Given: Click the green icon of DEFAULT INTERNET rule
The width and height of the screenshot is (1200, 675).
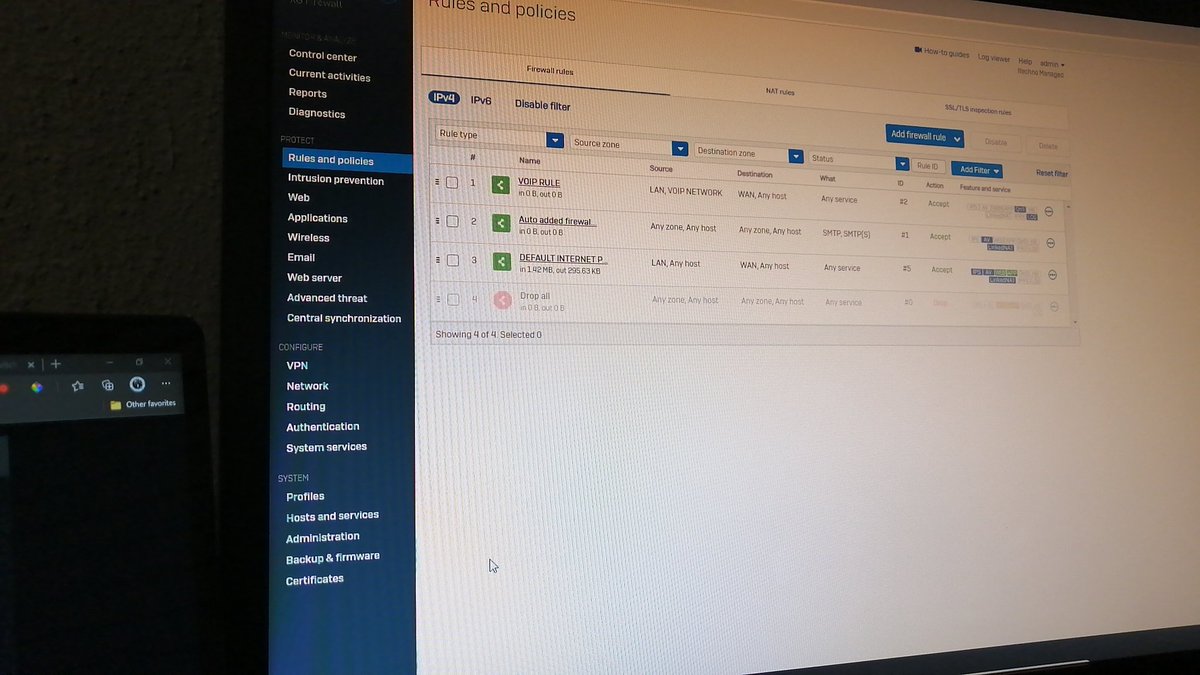Looking at the screenshot, I should 501,261.
